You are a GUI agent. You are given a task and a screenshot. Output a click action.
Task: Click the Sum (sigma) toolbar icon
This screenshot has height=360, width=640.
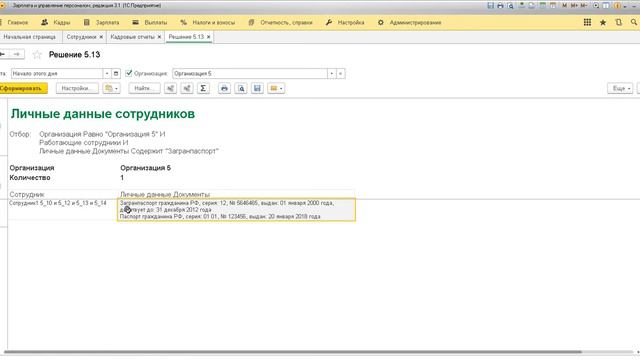[203, 88]
